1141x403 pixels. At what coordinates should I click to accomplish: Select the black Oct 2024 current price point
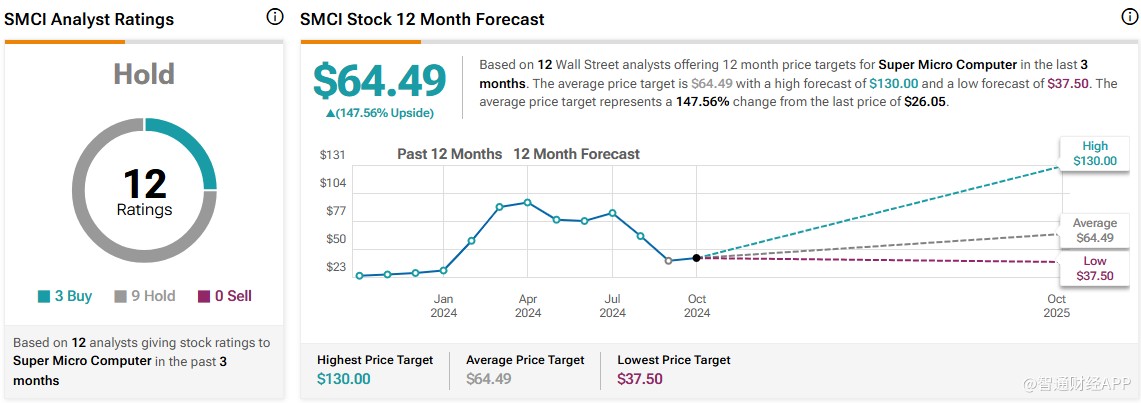[x=696, y=258]
